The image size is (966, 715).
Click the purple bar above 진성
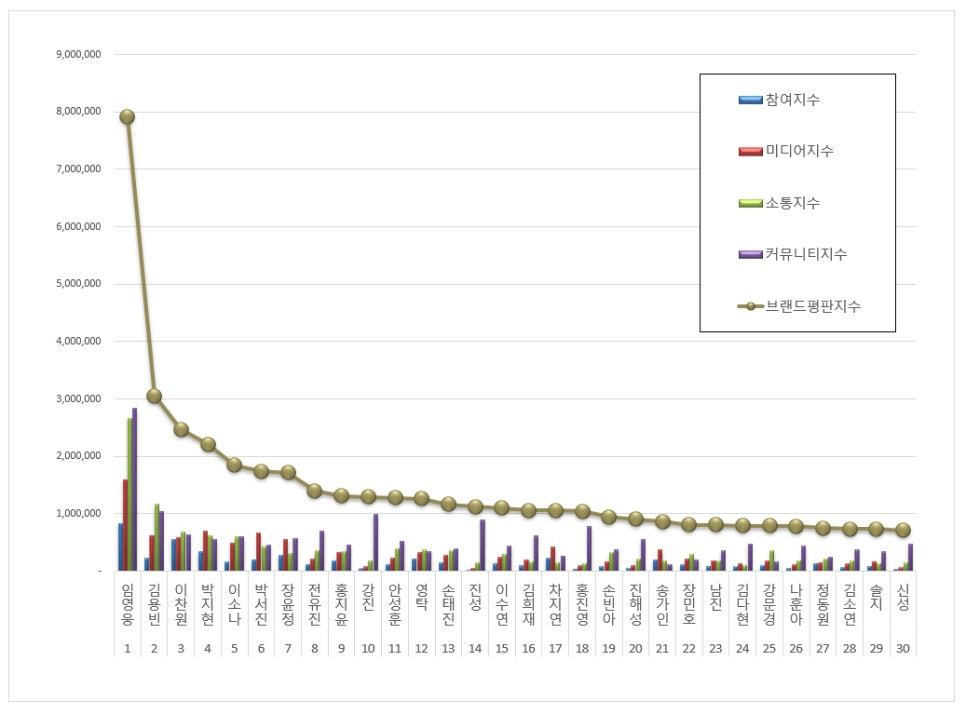(482, 545)
